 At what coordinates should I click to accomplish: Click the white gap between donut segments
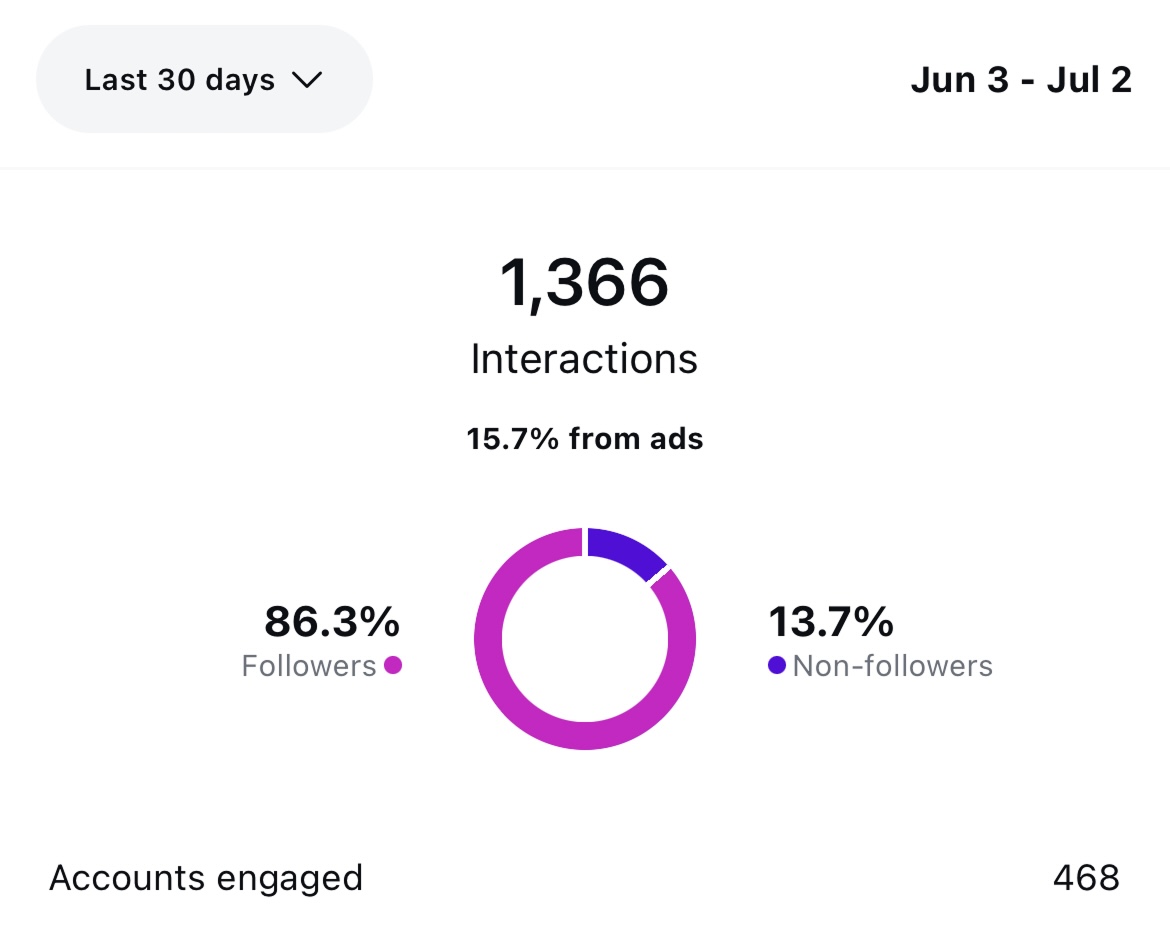(658, 574)
